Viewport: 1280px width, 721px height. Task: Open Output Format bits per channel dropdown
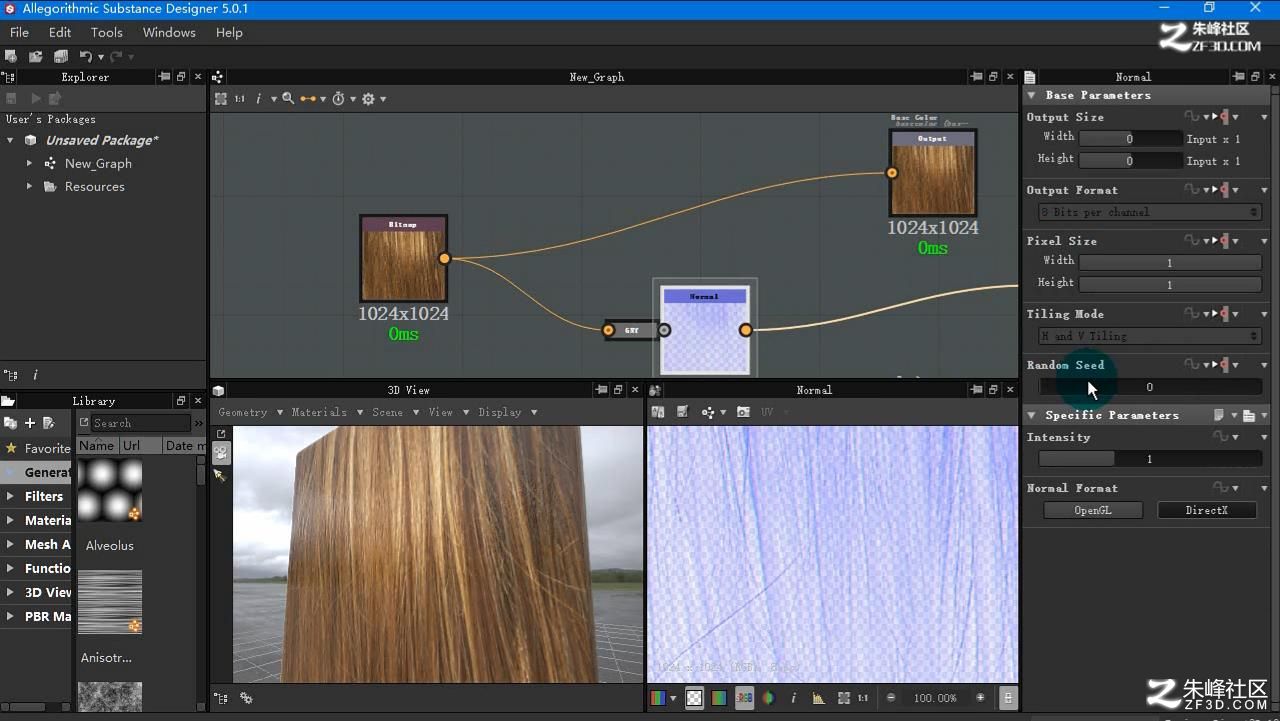1150,212
